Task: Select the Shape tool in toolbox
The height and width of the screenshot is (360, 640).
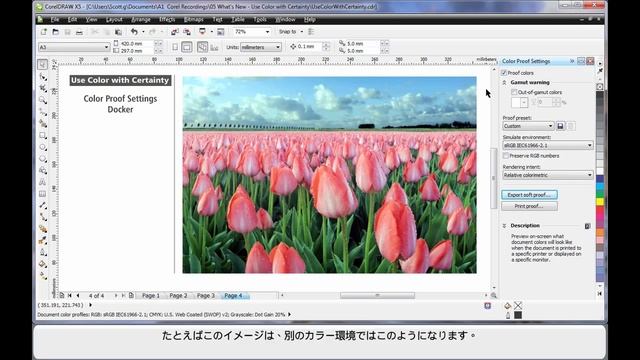Action: pyautogui.click(x=42, y=76)
